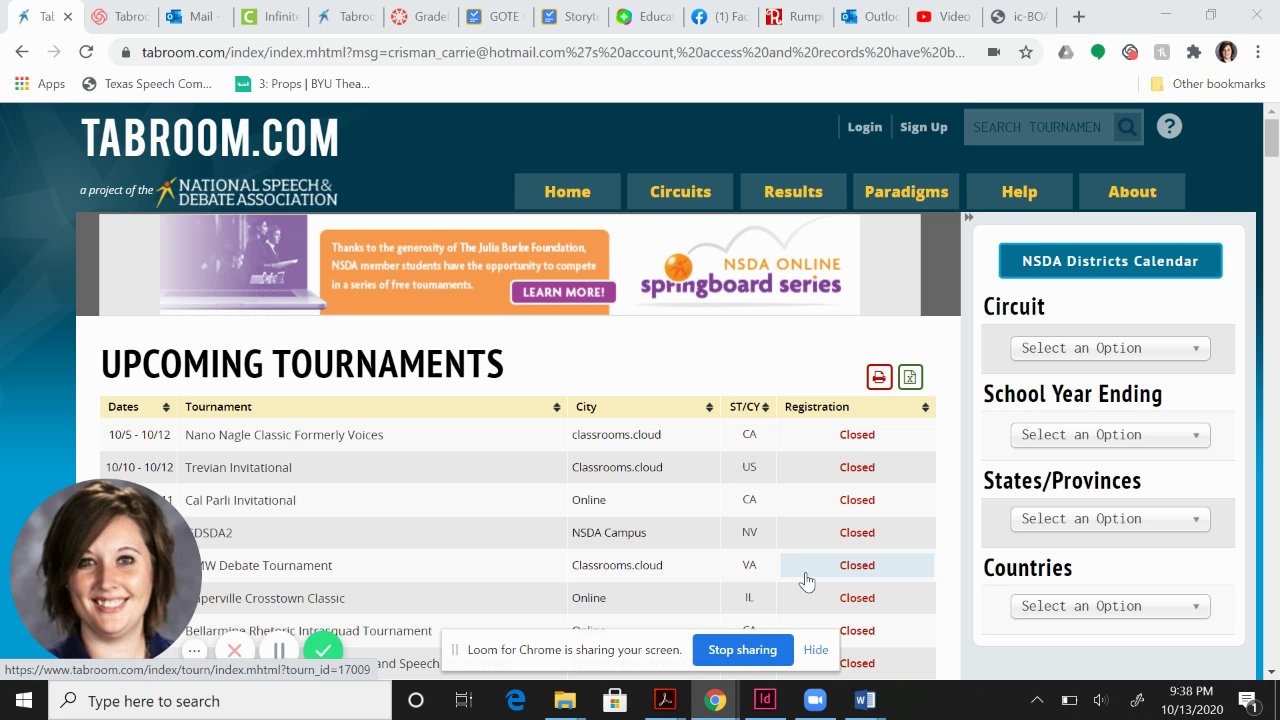Screen dimensions: 1280x720
Task: Open a new browser tab
Action: pyautogui.click(x=1078, y=16)
